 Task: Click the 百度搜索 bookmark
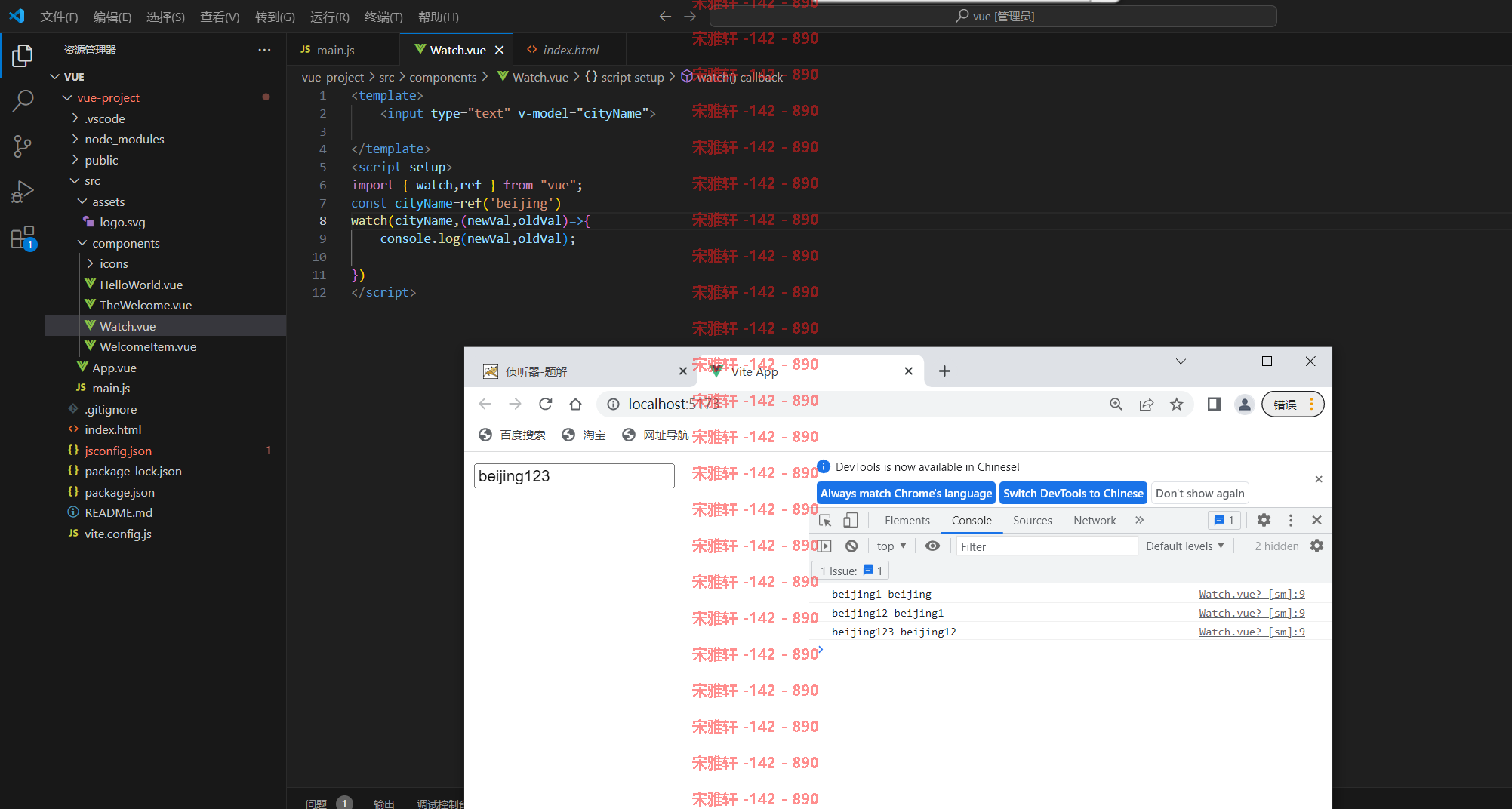coord(513,435)
